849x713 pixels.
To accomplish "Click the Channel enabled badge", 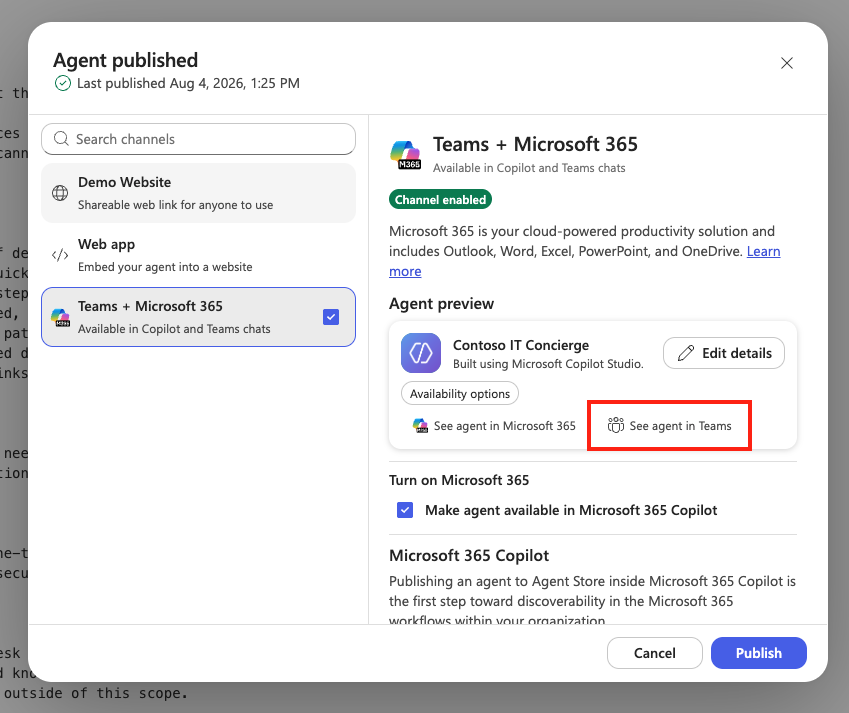I will click(440, 200).
